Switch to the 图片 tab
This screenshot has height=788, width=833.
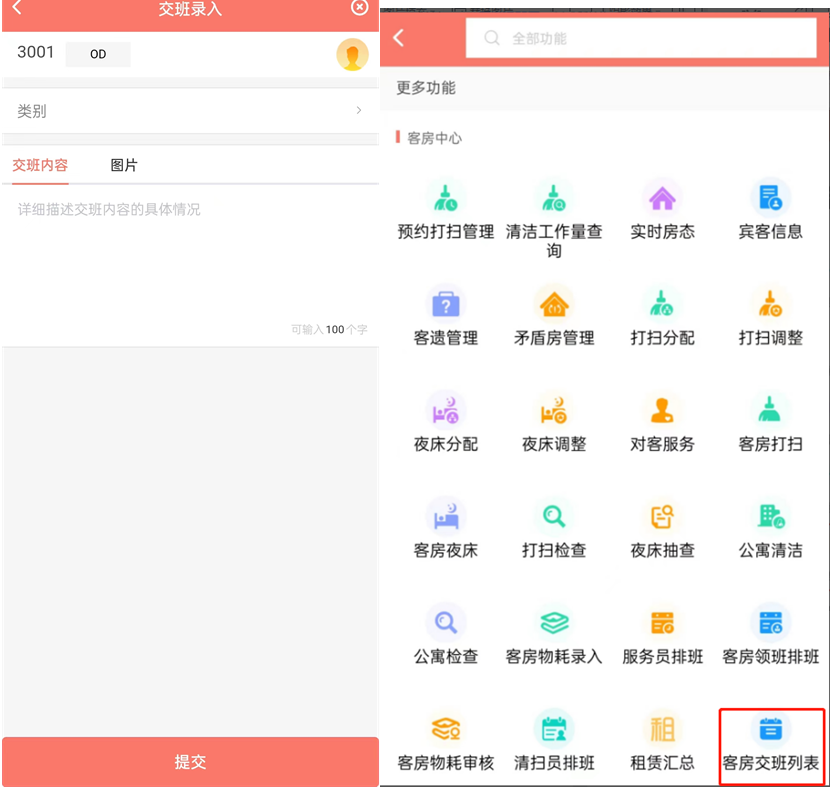click(124, 165)
